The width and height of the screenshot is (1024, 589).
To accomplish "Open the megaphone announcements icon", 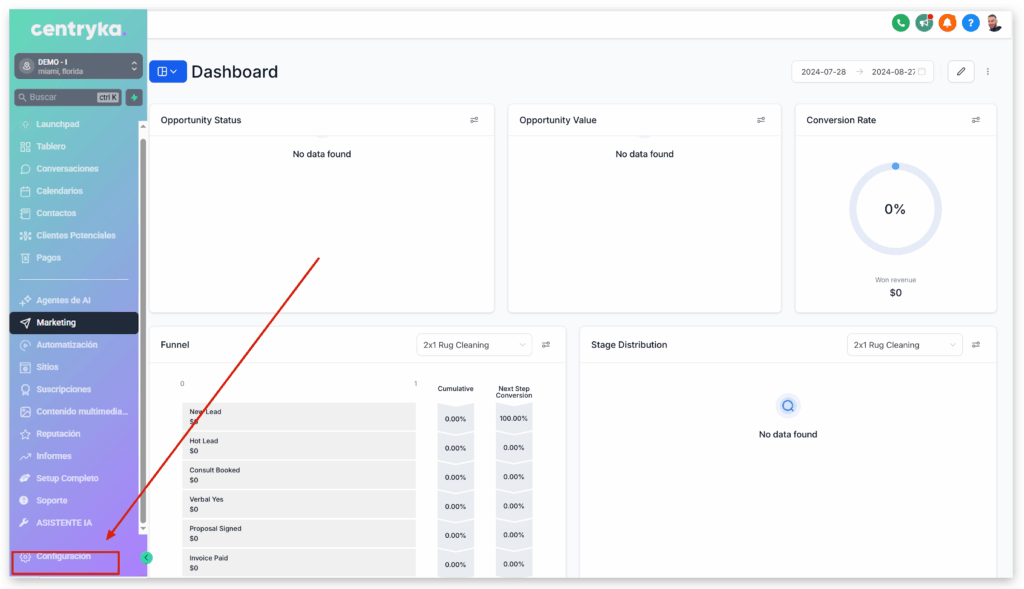I will point(924,23).
